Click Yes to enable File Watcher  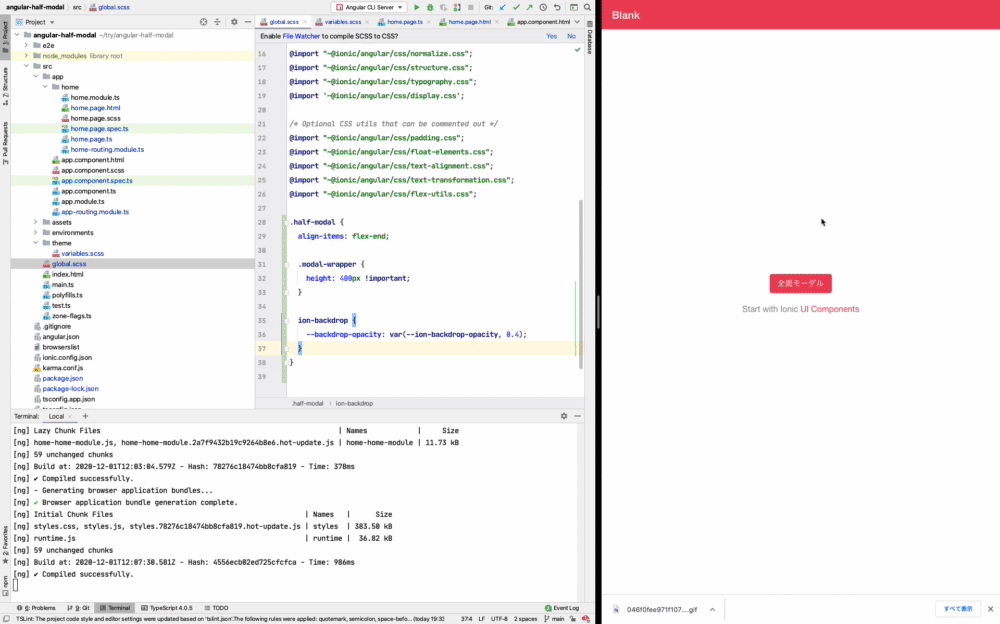coord(552,36)
